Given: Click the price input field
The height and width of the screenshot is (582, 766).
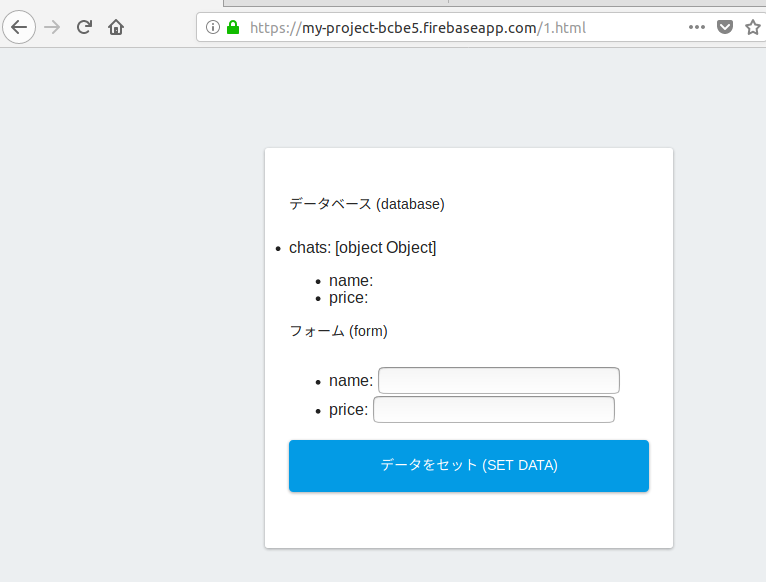Looking at the screenshot, I should (494, 410).
